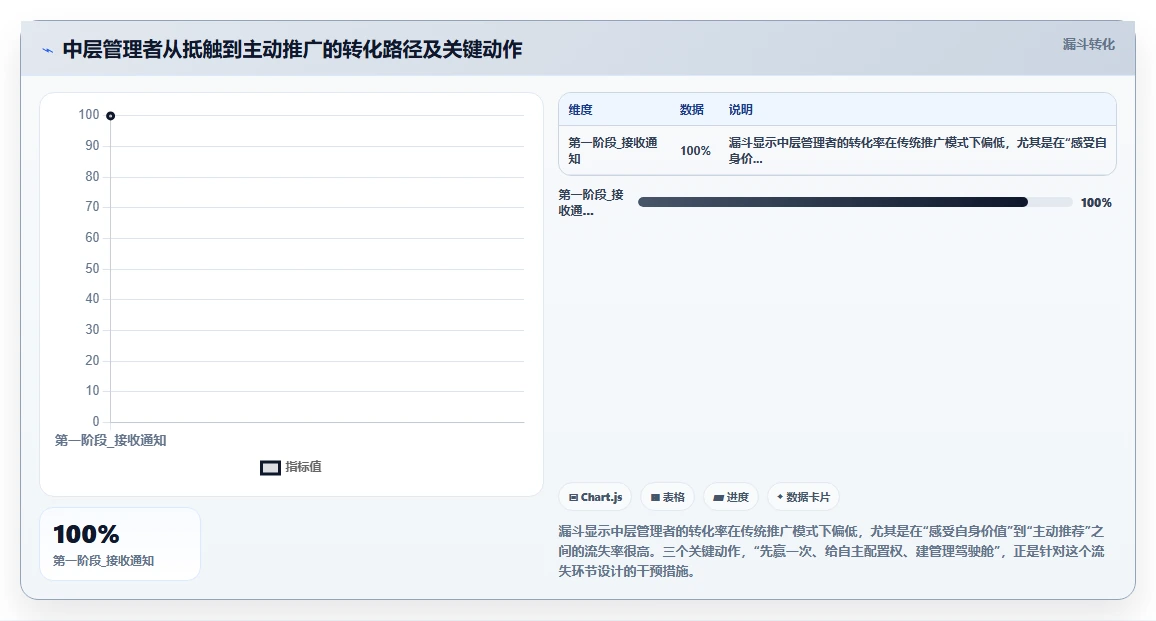Click the 100% value beside progress bar
The height and width of the screenshot is (621, 1156).
(x=1096, y=203)
